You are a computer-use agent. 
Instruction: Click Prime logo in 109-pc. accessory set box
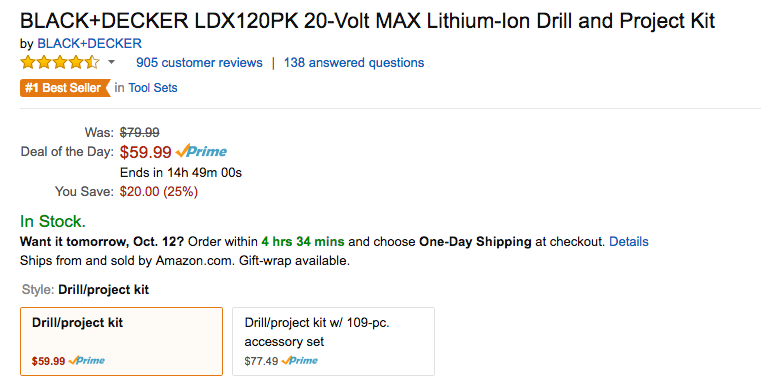click(x=299, y=361)
